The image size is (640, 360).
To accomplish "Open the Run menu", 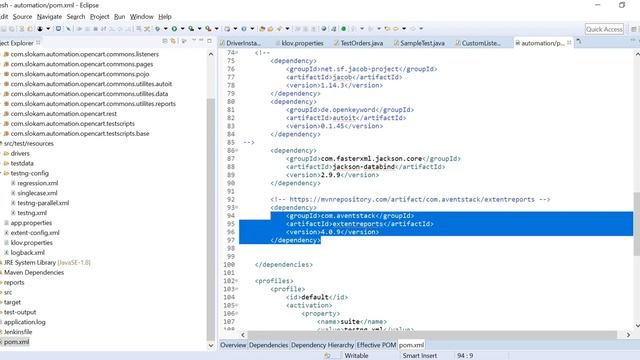I will 120,17.
